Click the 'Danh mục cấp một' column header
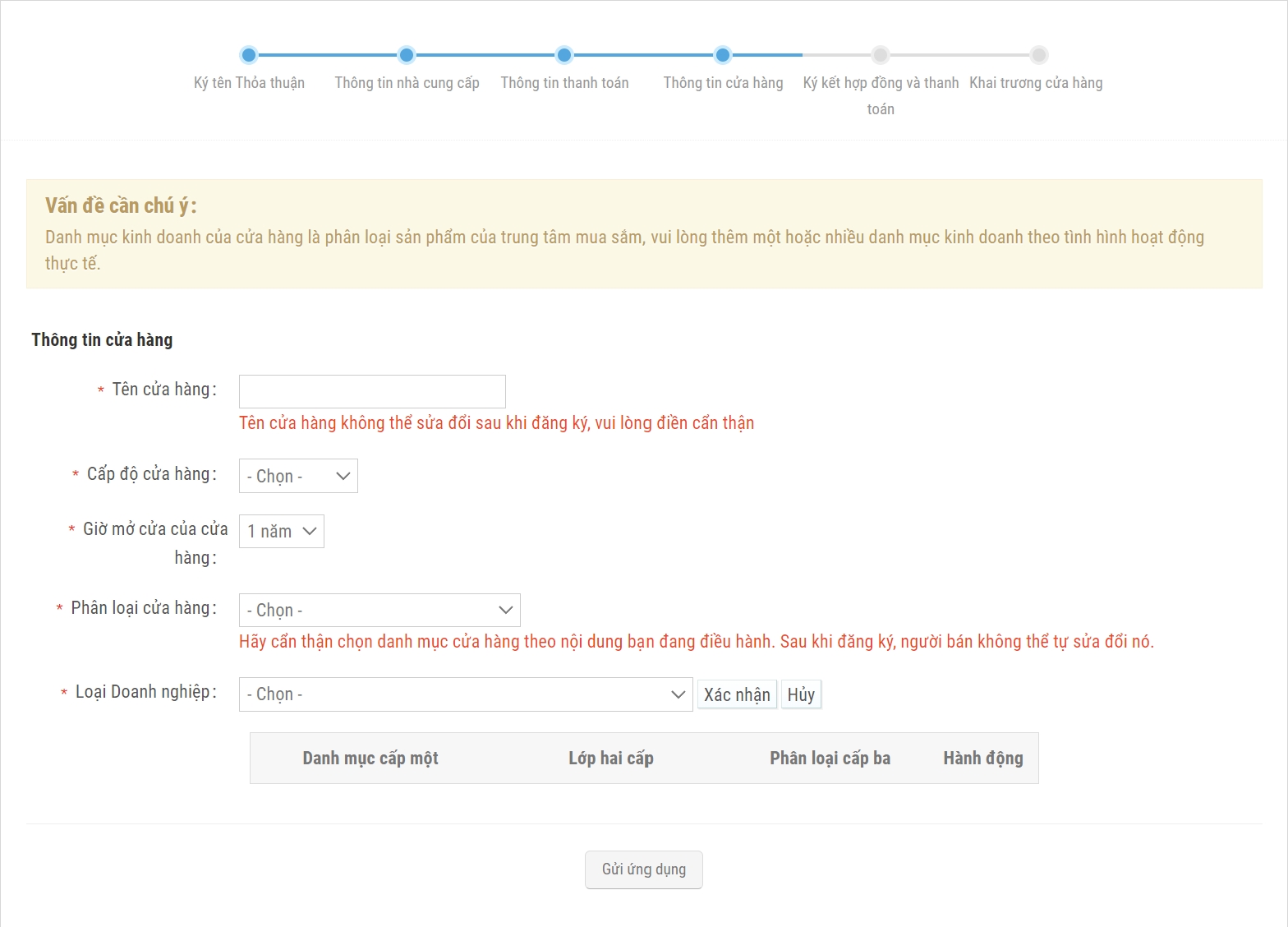The height and width of the screenshot is (927, 1288). (x=370, y=758)
